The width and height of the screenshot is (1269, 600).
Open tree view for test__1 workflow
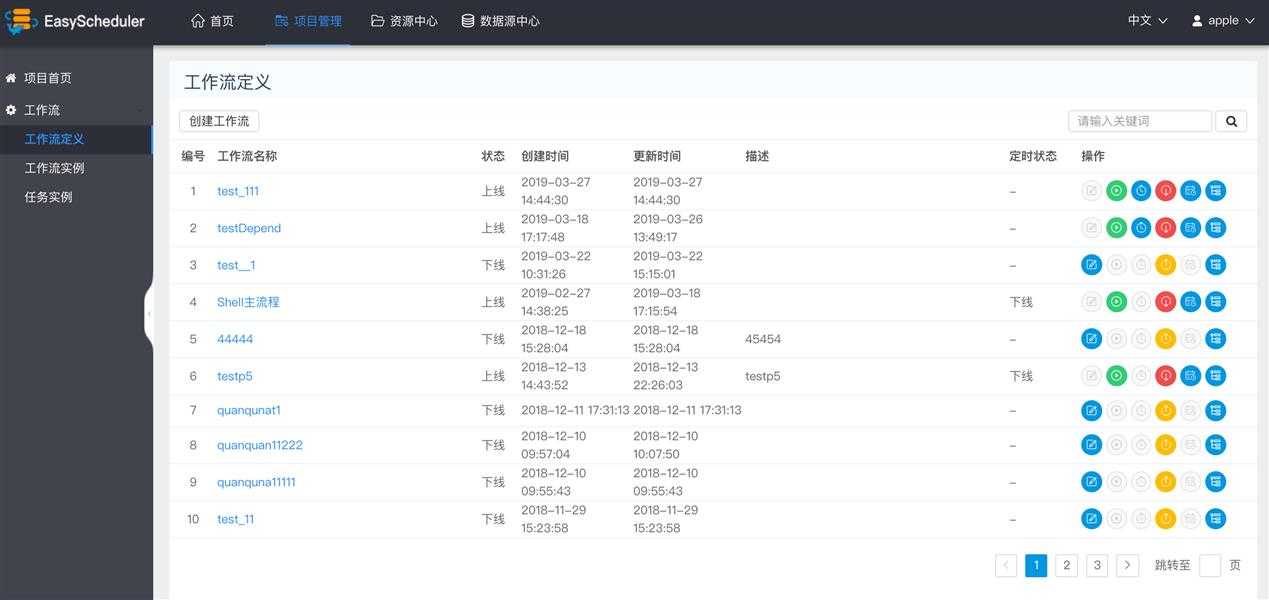click(x=1215, y=265)
